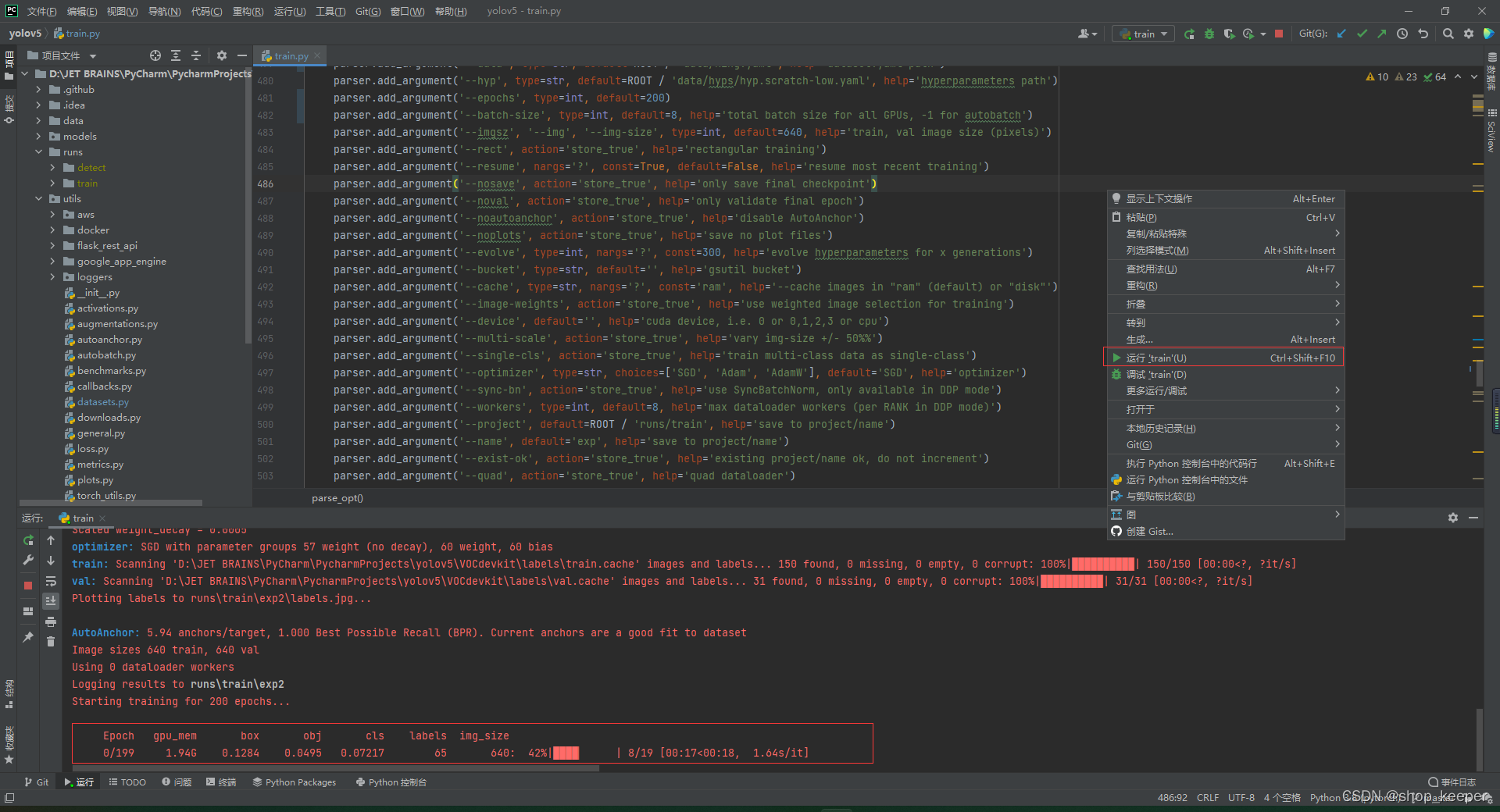1500x812 pixels.
Task: Open the 终端 tool window tab
Action: coord(221,782)
